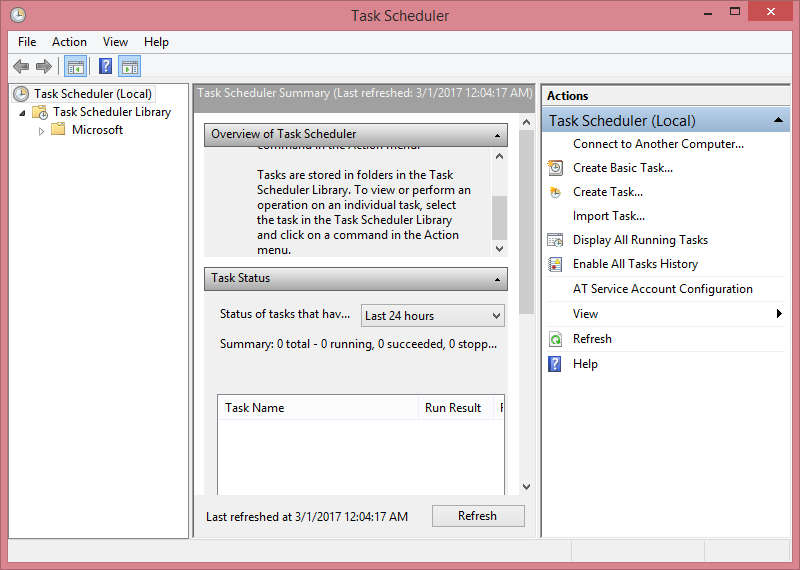
Task: Click the Actions pane header
Action: [666, 95]
